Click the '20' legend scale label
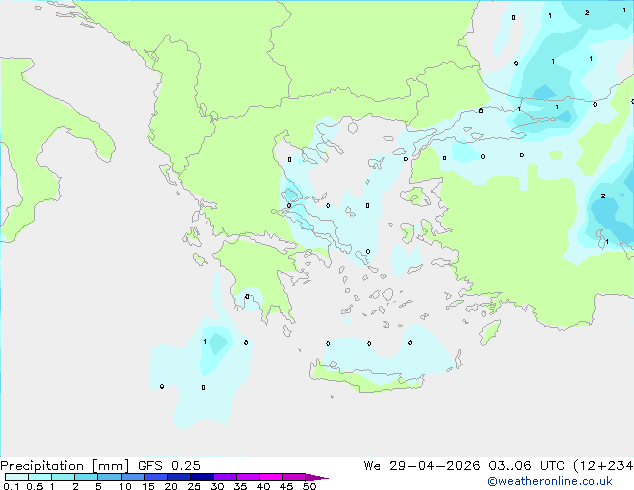Image resolution: width=634 pixels, height=490 pixels. (171, 486)
